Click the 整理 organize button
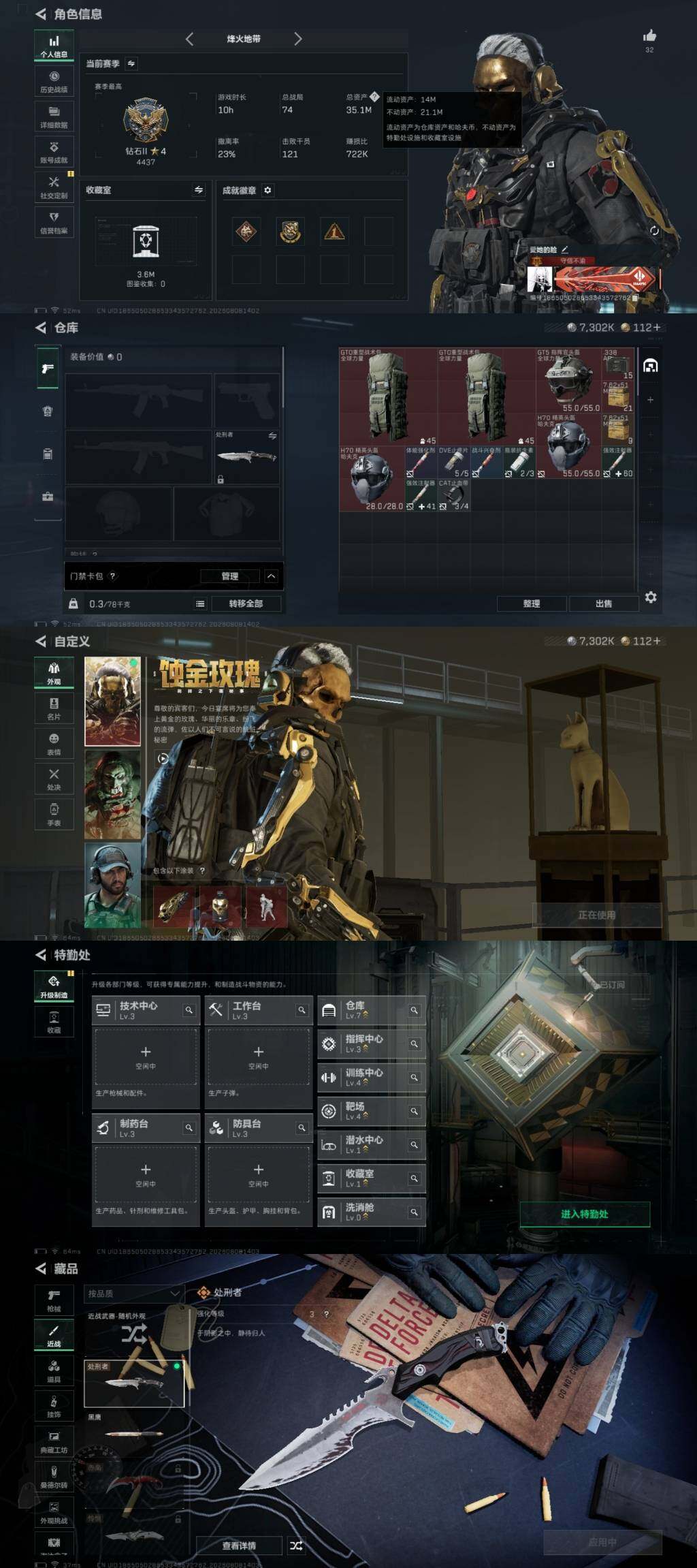Image resolution: width=697 pixels, height=1568 pixels. [x=532, y=603]
